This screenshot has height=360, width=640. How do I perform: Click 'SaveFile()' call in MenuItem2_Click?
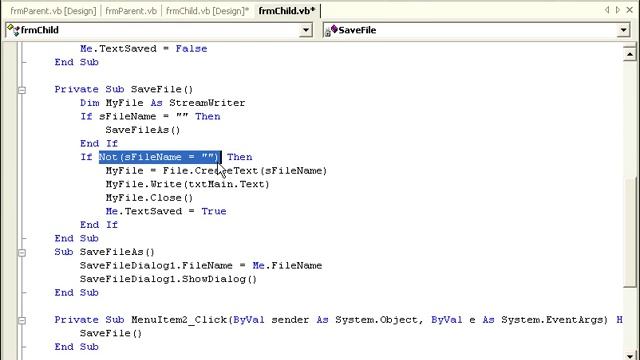[111, 333]
